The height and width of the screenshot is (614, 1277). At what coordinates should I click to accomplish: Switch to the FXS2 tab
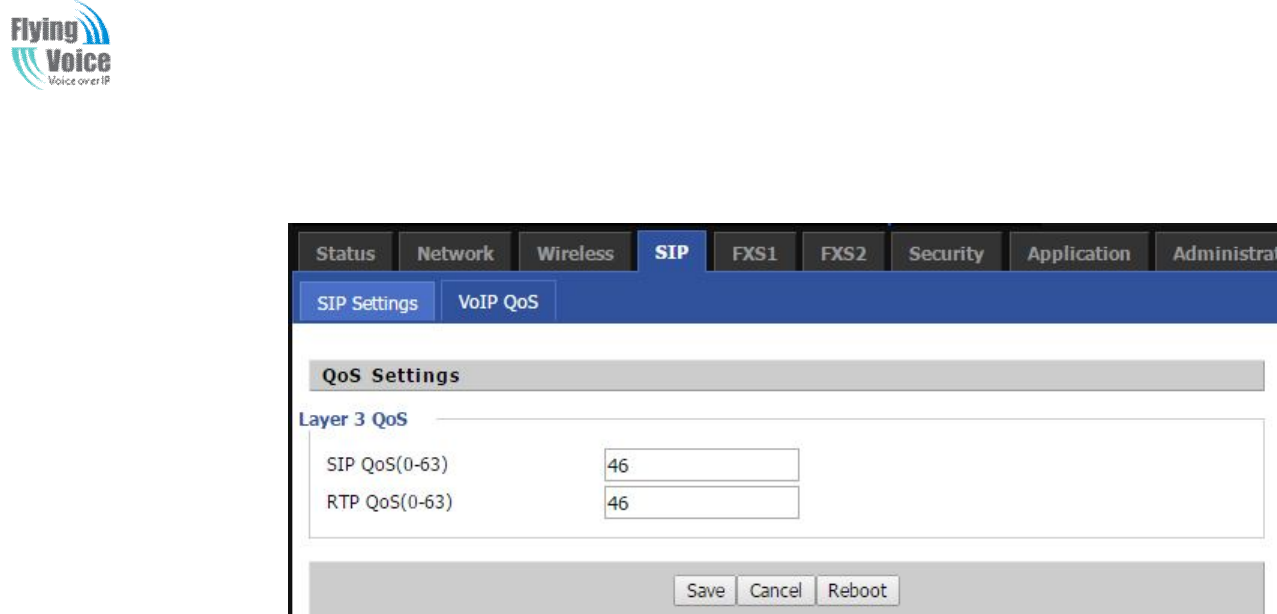pos(843,253)
